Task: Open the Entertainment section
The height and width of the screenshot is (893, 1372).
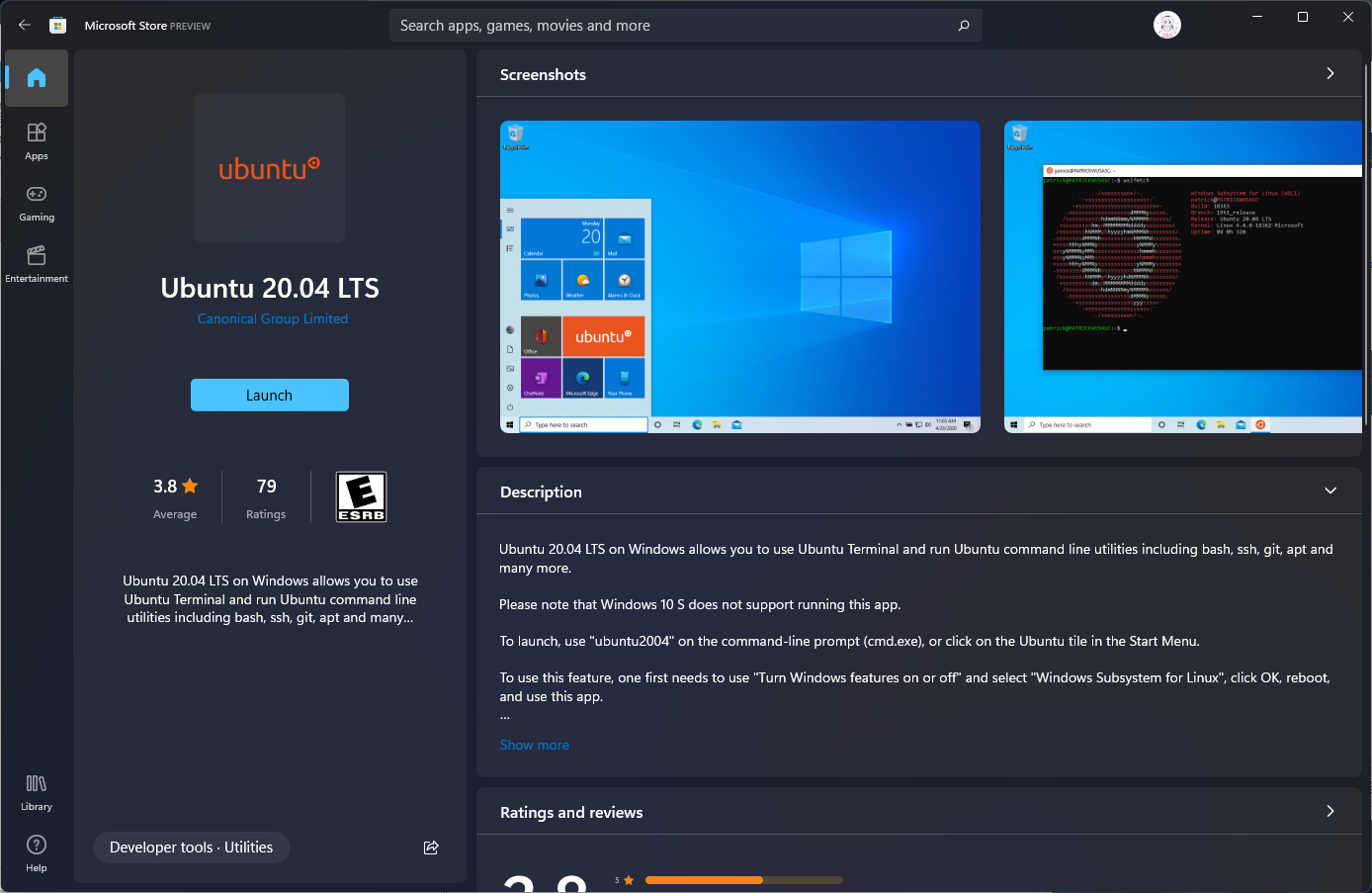Action: click(37, 263)
